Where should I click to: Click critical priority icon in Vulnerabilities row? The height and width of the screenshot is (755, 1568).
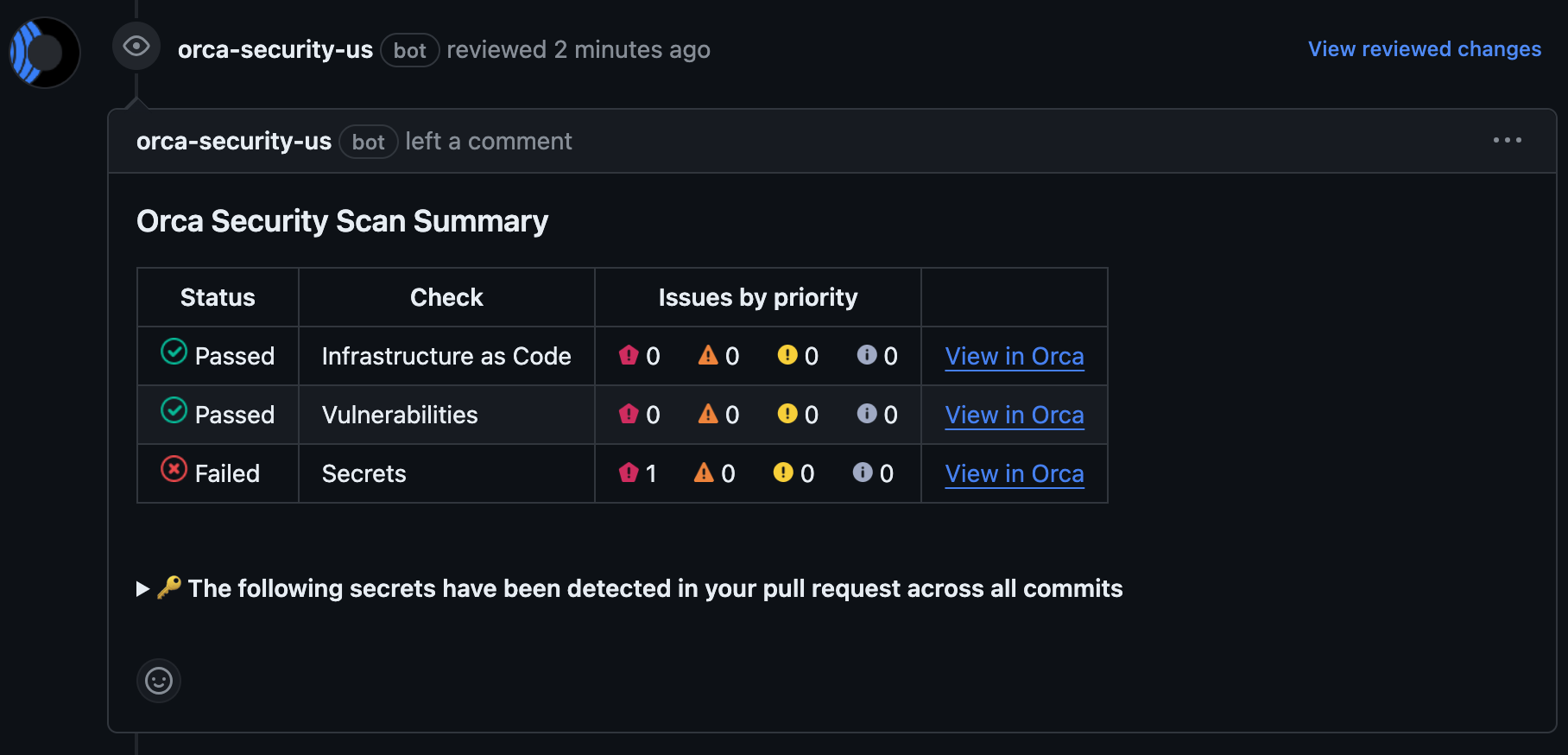tap(629, 414)
